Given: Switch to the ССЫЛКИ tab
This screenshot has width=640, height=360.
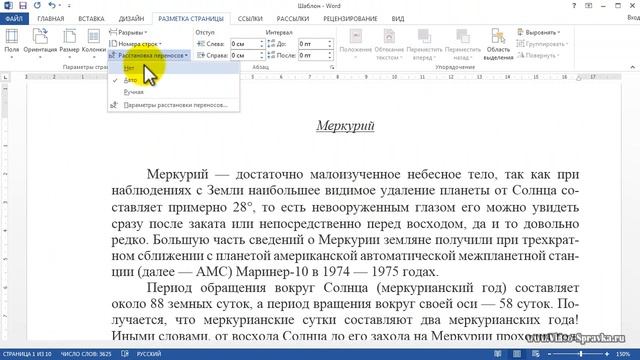Looking at the screenshot, I should 250,19.
